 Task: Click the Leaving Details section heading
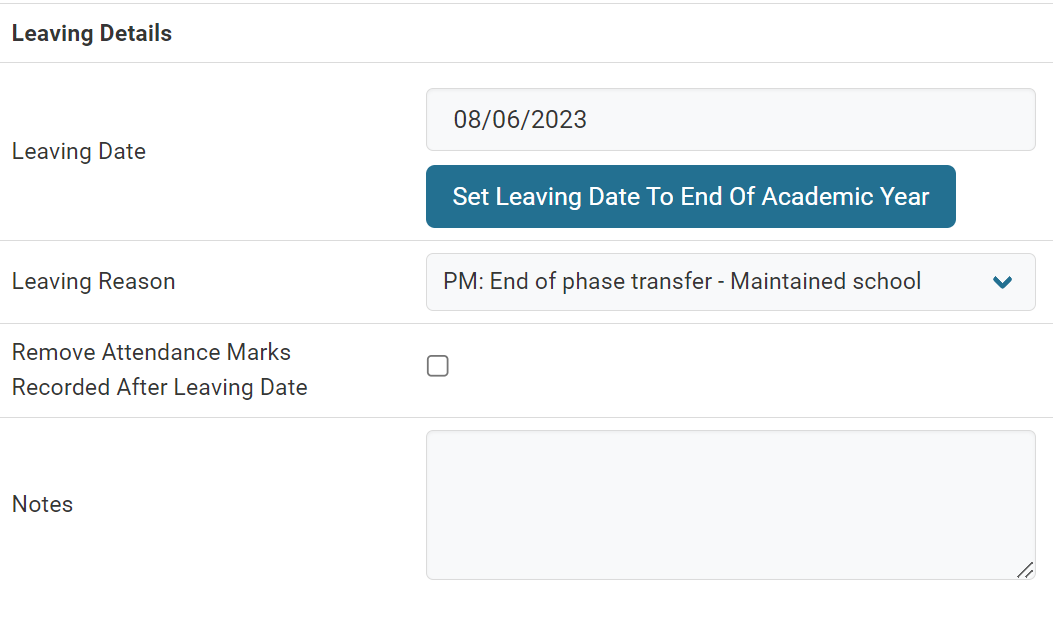point(91,33)
